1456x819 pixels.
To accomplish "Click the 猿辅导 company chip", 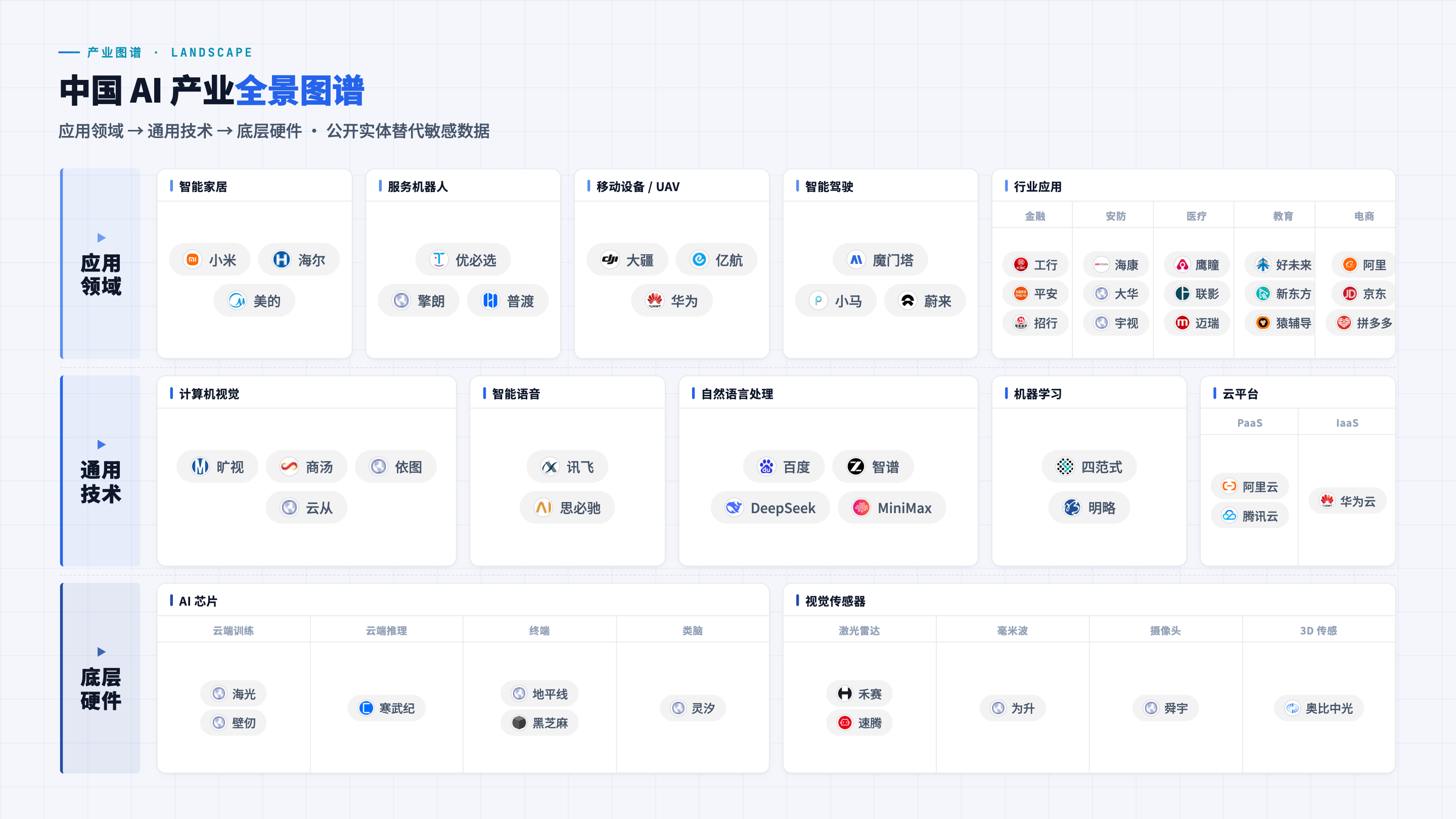I will point(1280,323).
